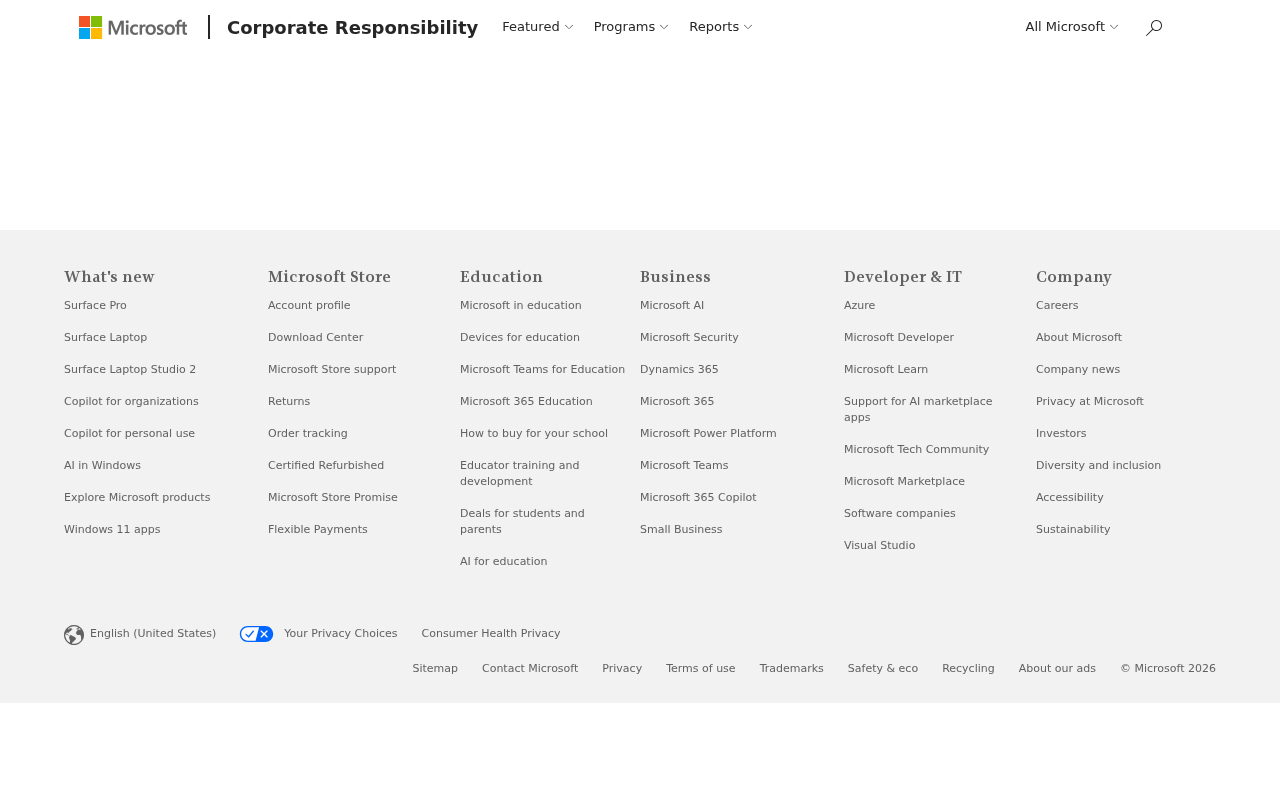1280x800 pixels.
Task: Open the Sitemap link
Action: (435, 669)
